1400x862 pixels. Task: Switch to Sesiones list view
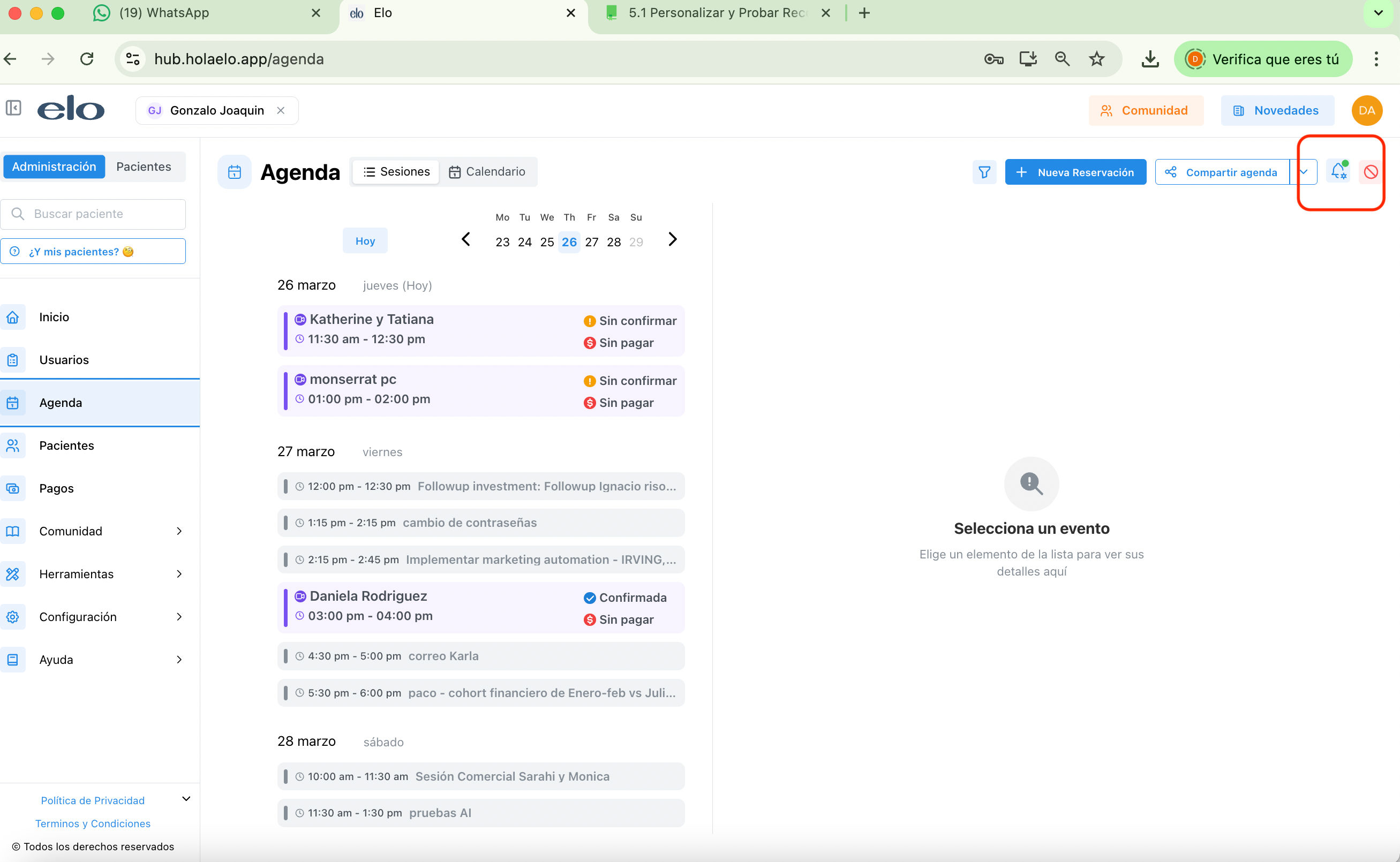(396, 172)
